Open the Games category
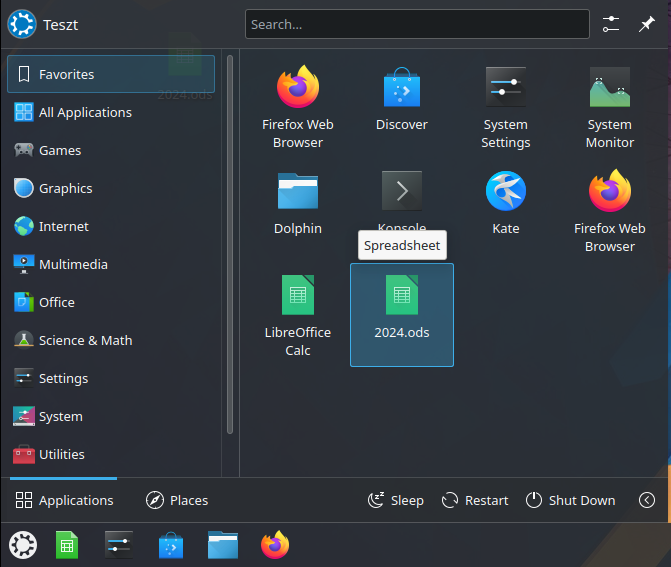Screen dimensions: 671x567 click(x=111, y=150)
